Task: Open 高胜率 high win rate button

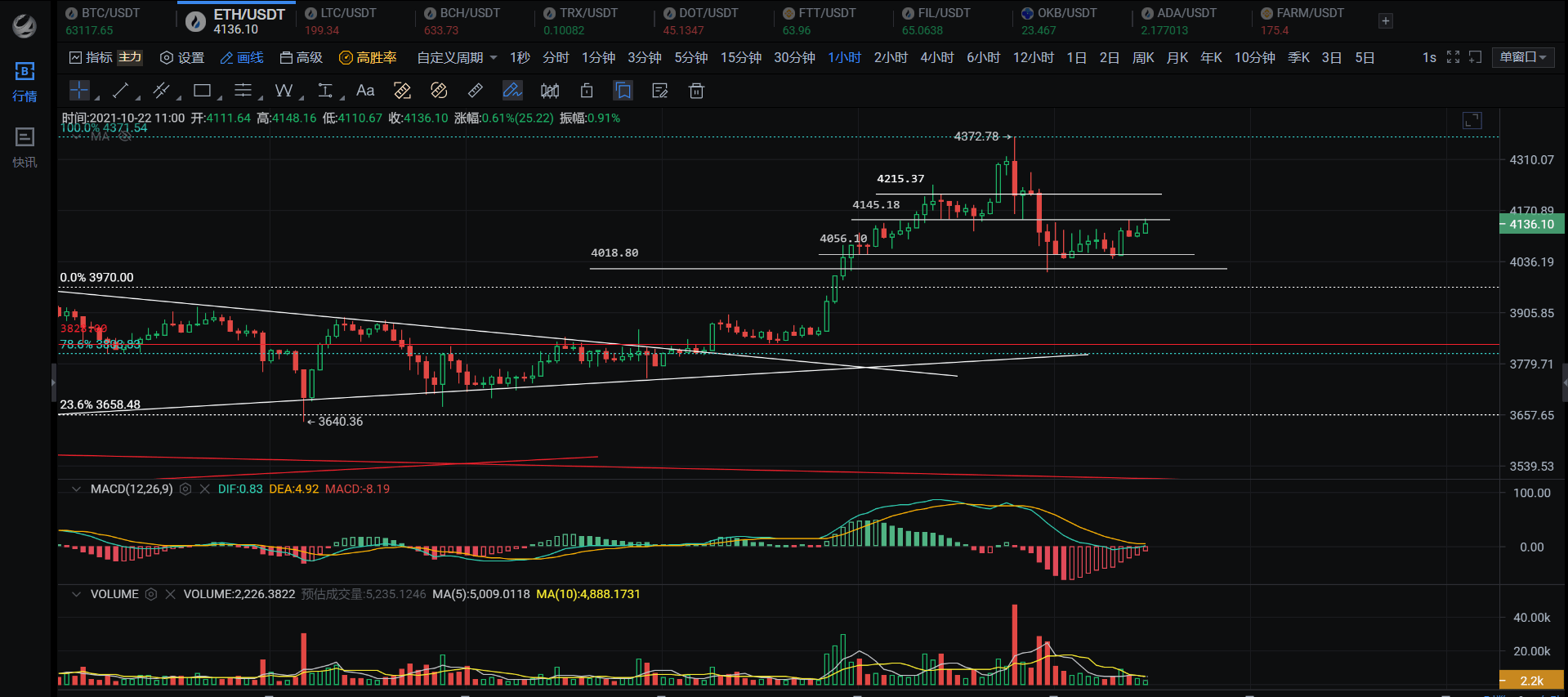Action: click(x=368, y=57)
